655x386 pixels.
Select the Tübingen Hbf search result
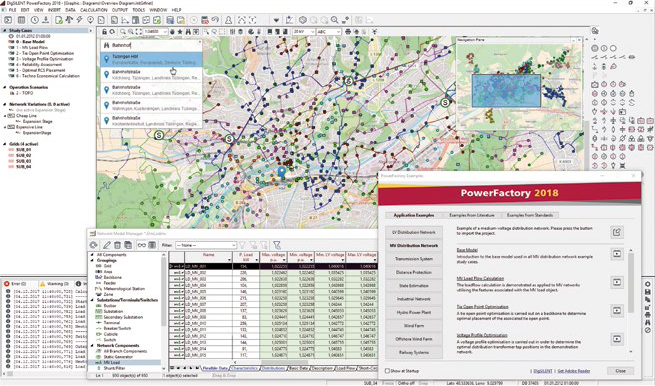tap(152, 59)
